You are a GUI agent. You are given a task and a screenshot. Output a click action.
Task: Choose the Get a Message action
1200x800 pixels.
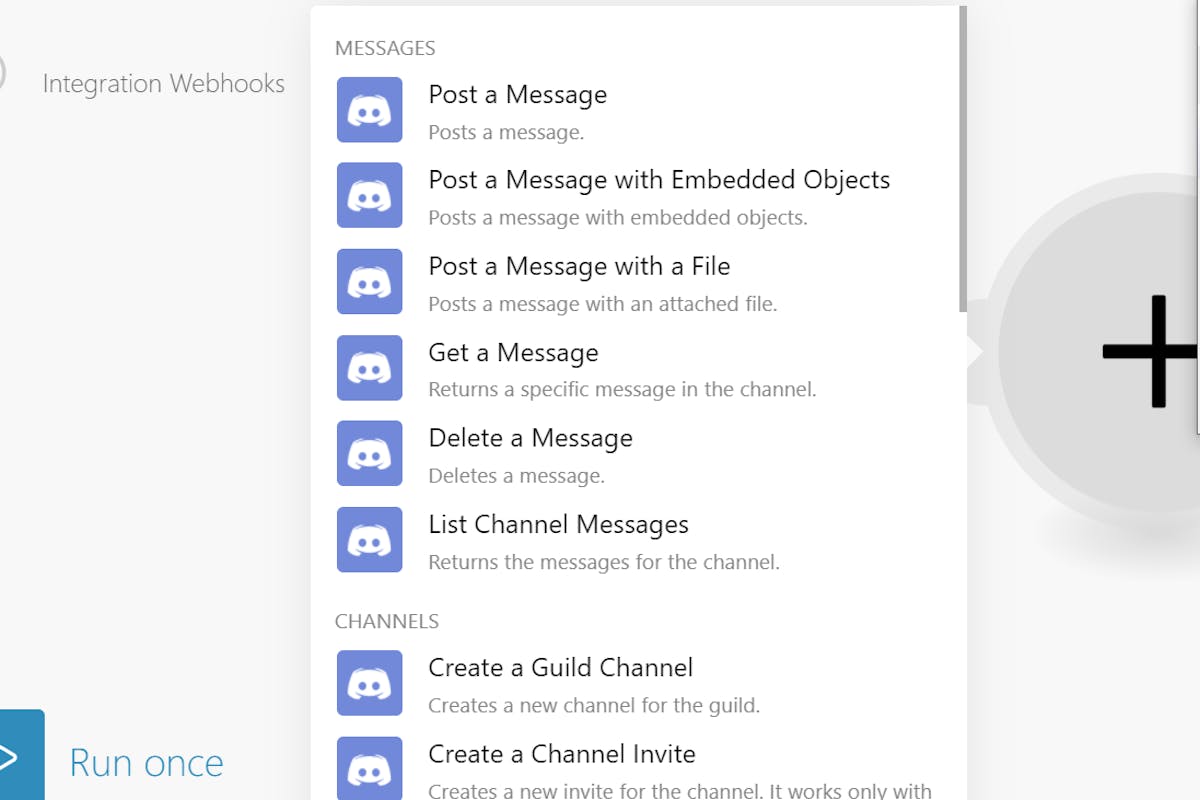514,353
